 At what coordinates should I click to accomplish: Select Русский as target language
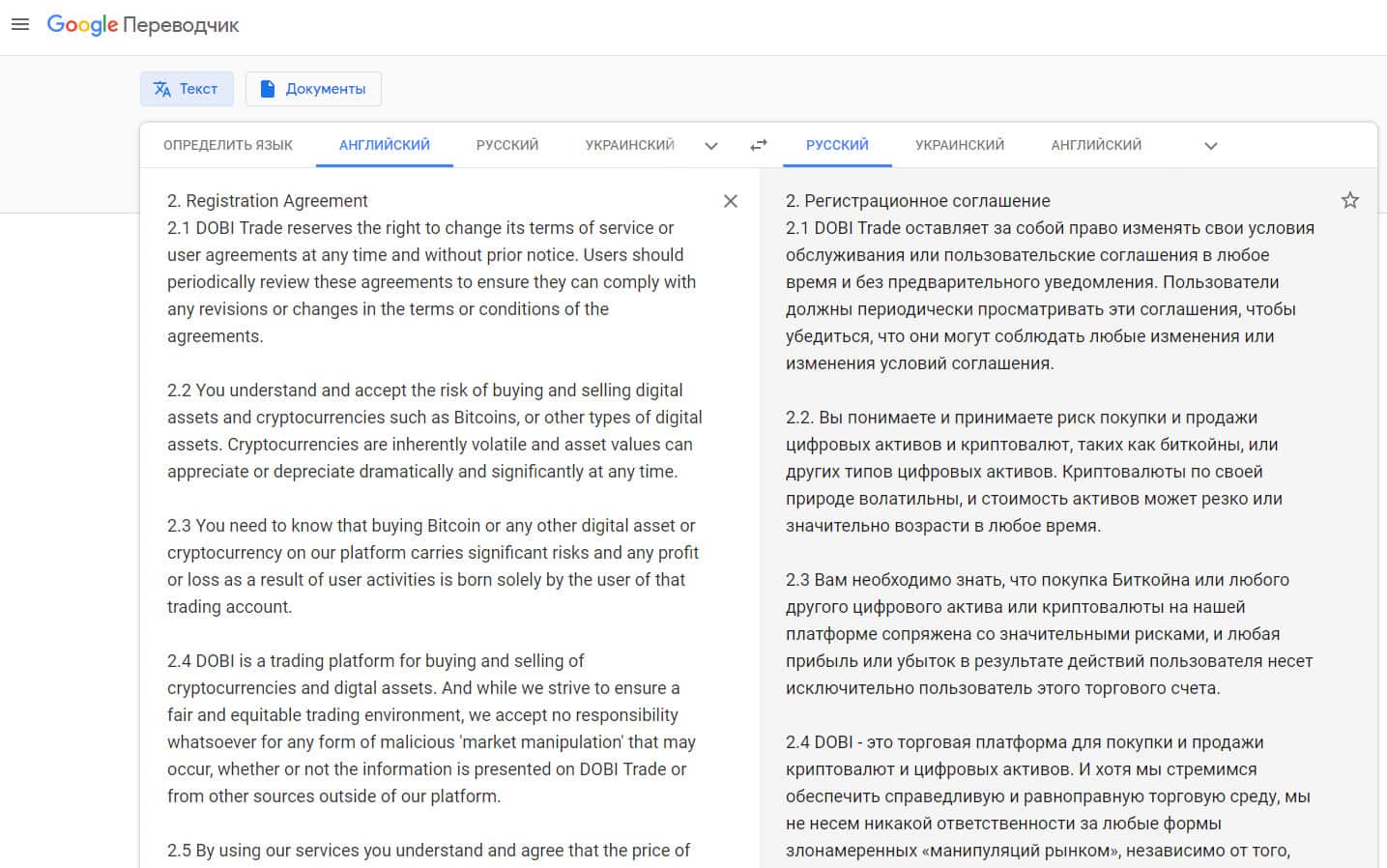pos(837,145)
